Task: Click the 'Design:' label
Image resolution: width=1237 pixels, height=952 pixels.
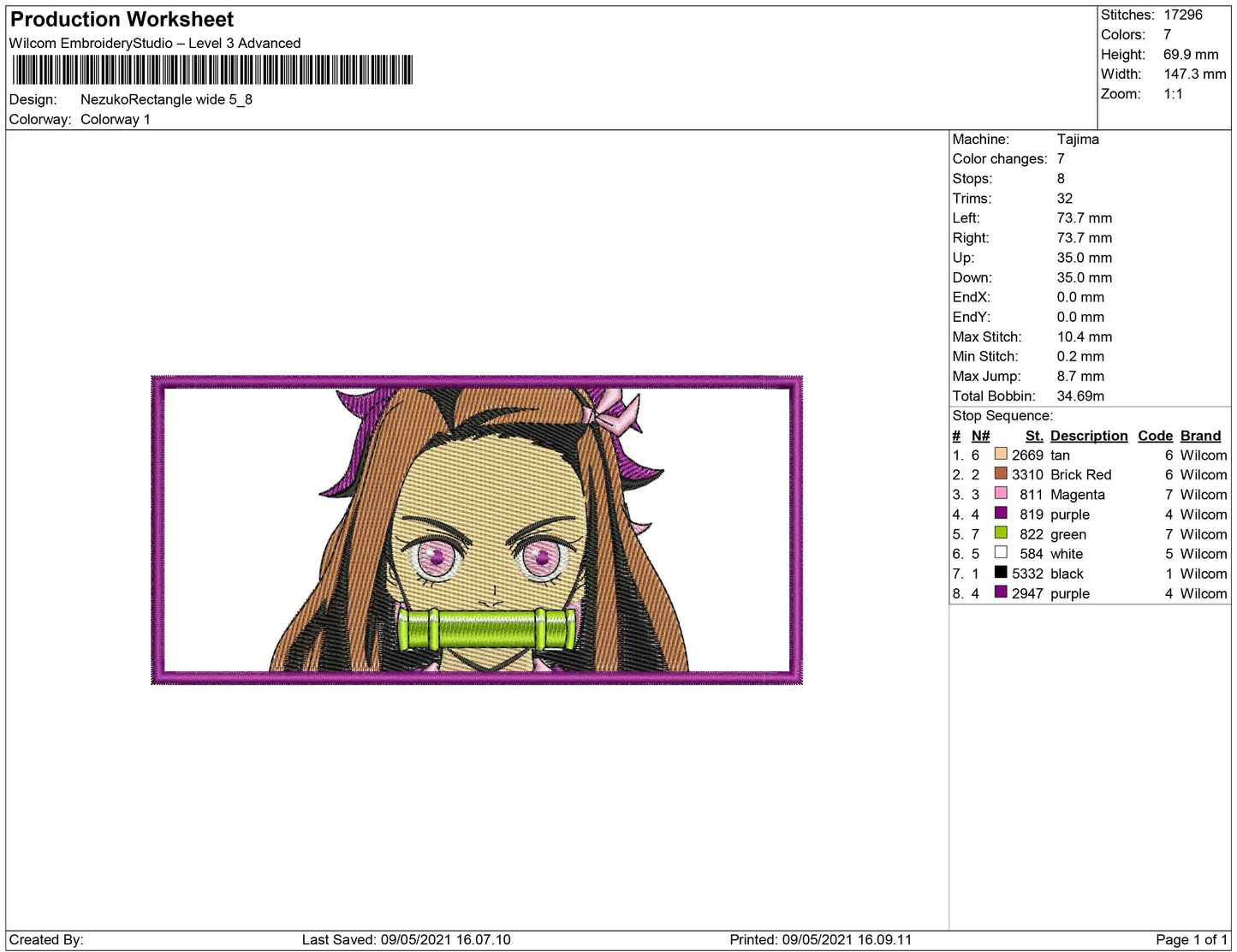Action: pos(33,99)
